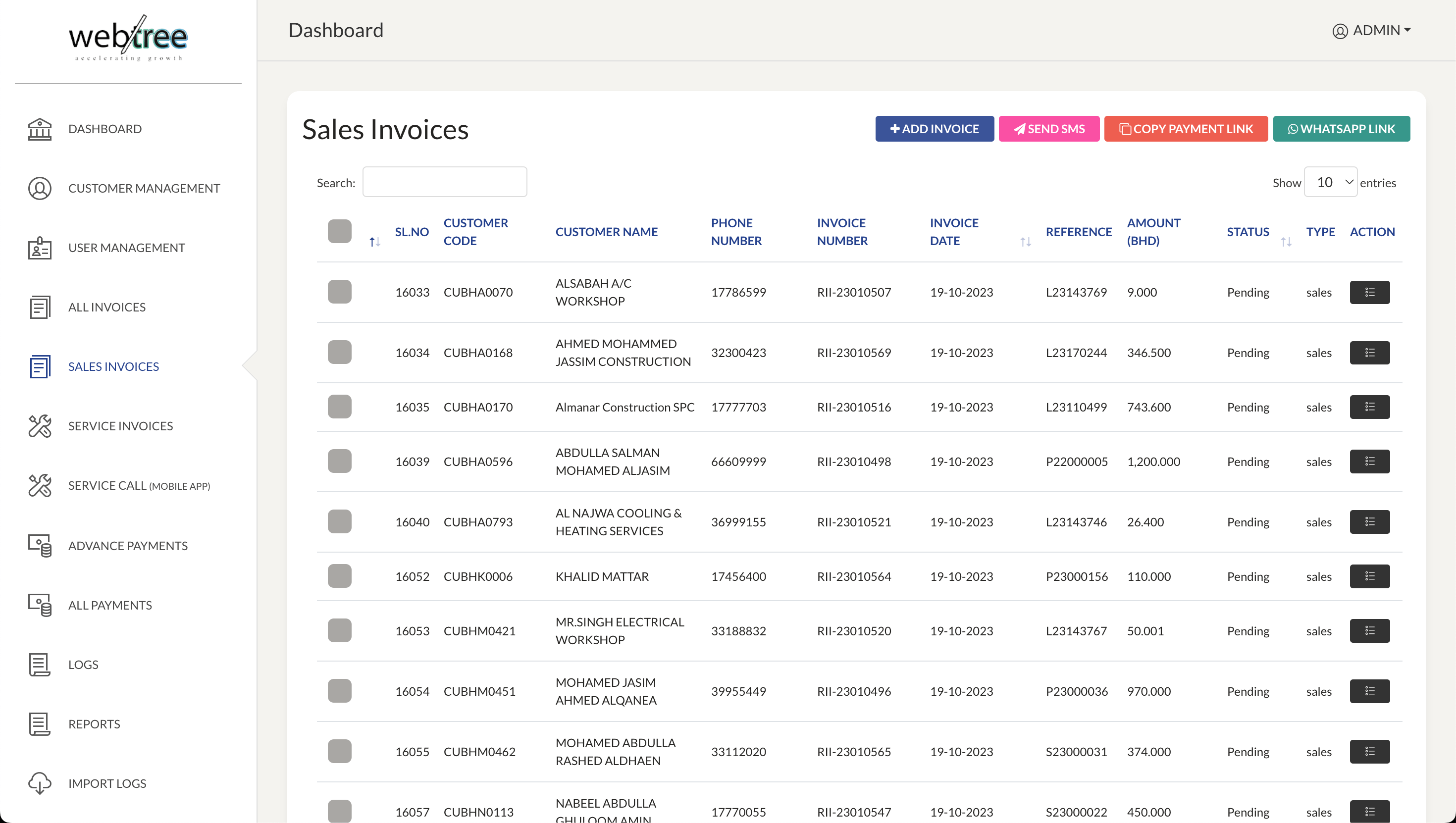Select the Logs menu item in sidebar
The image size is (1456, 823).
click(x=83, y=664)
